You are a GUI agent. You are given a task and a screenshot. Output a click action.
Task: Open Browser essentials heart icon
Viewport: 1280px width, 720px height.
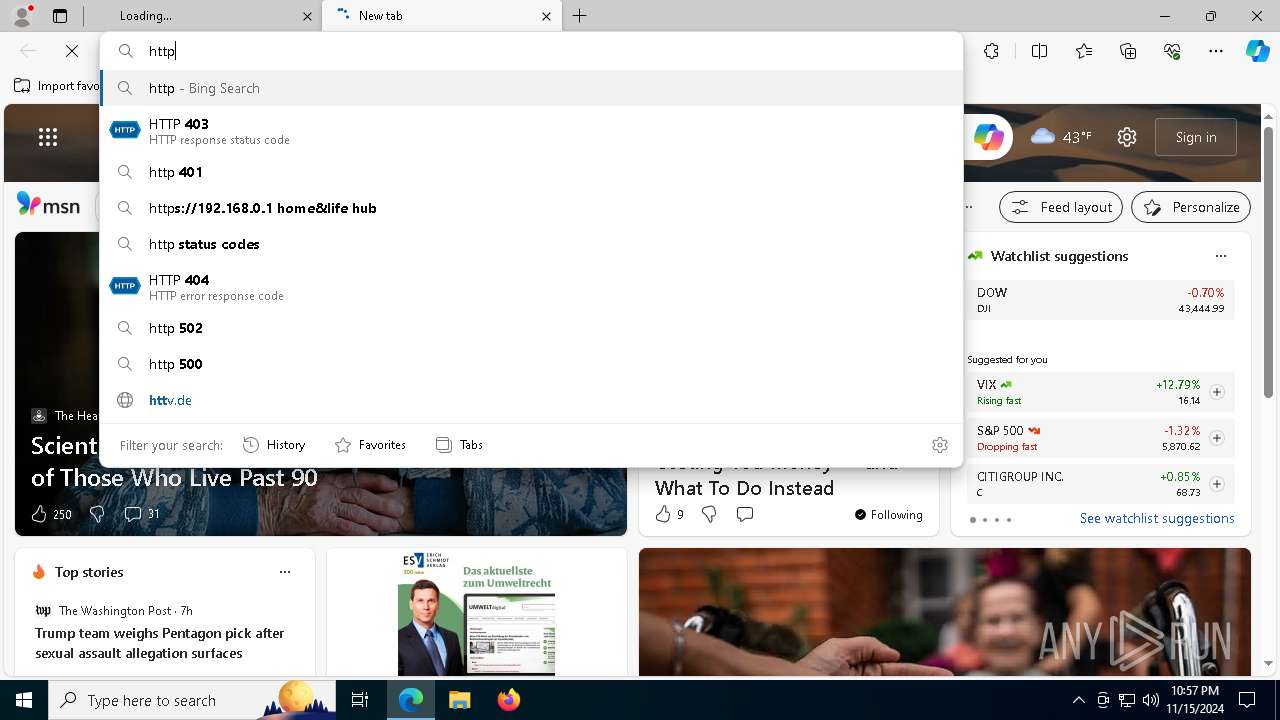tap(1172, 51)
